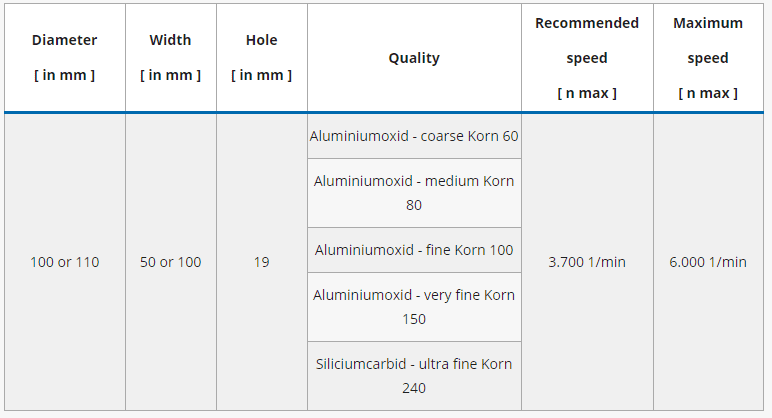
Task: Click the Diameter column header
Action: point(65,41)
